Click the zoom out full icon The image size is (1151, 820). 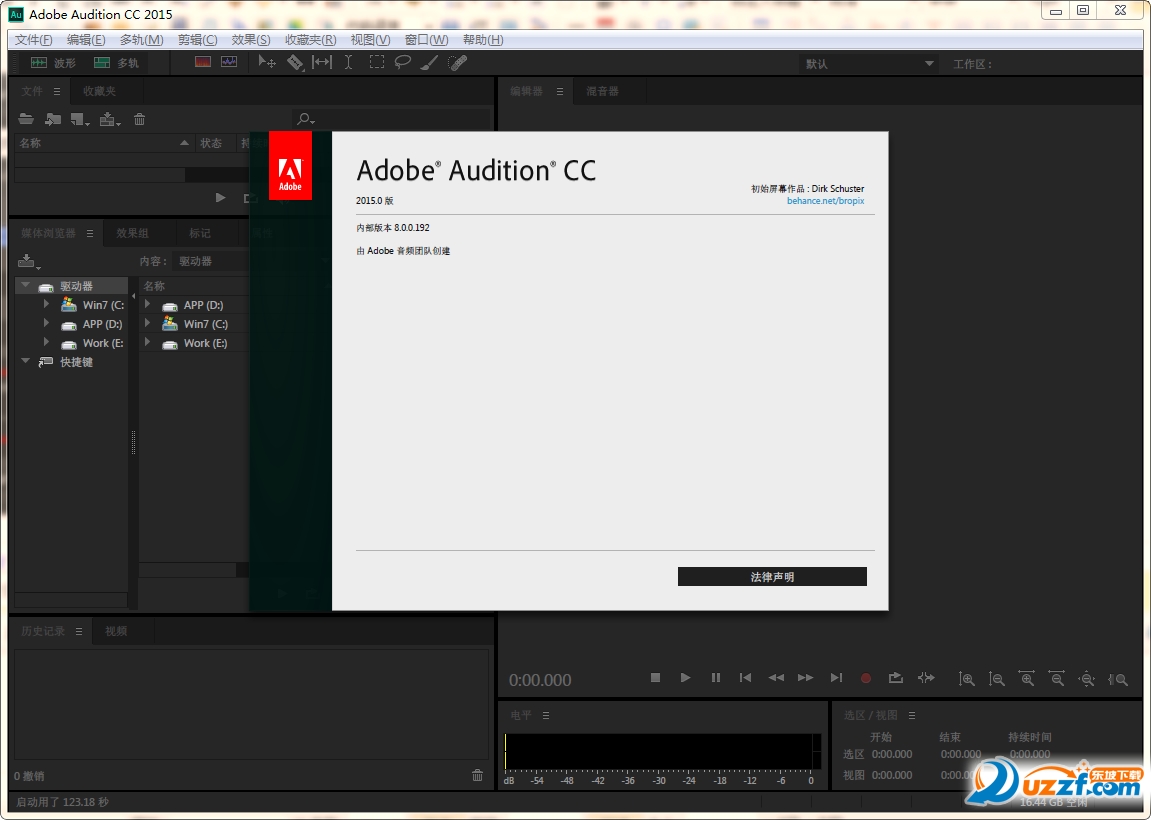(1086, 679)
